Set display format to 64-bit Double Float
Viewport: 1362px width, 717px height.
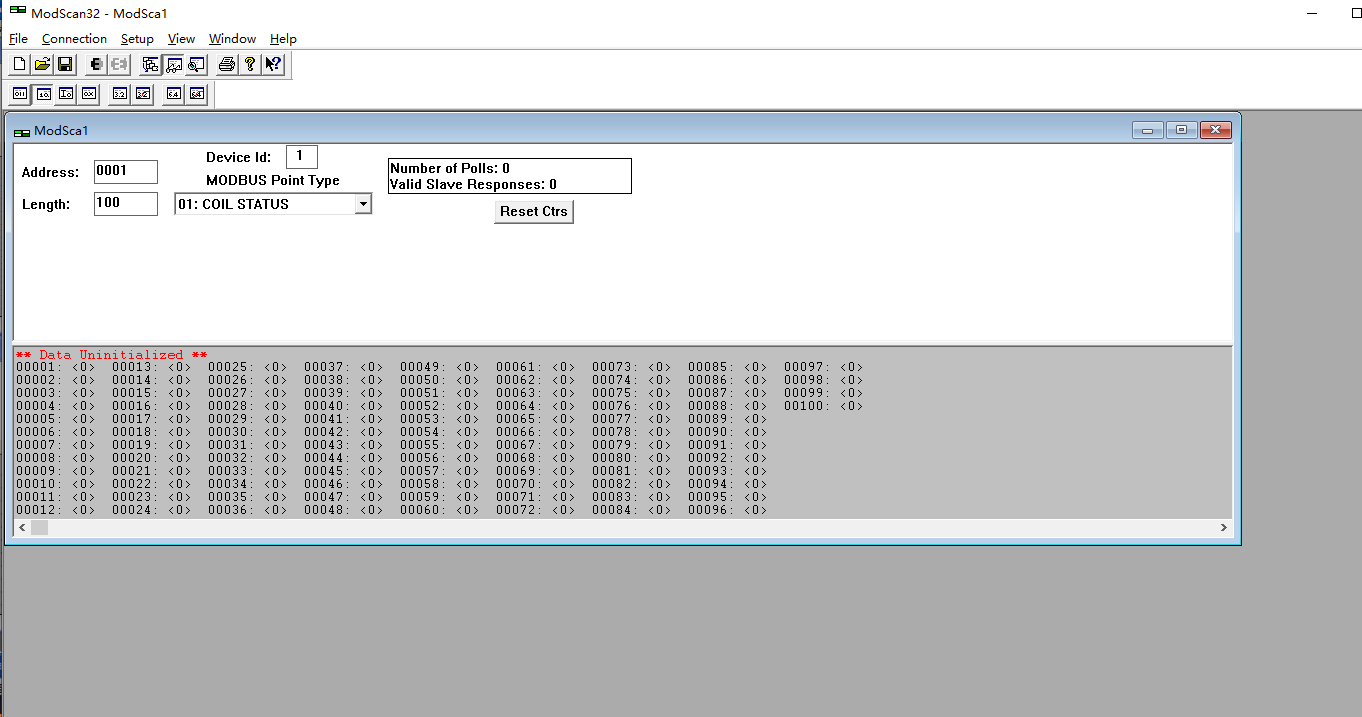pyautogui.click(x=174, y=94)
